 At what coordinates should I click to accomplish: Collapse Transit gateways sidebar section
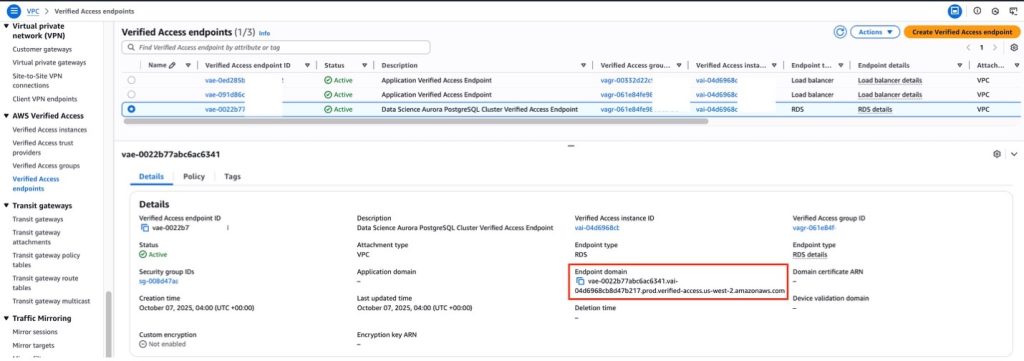(7, 206)
